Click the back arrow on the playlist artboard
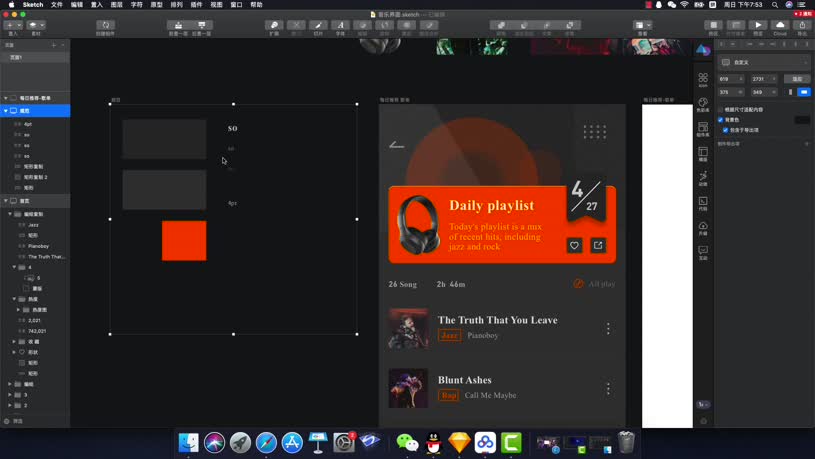The height and width of the screenshot is (459, 815). click(x=397, y=145)
